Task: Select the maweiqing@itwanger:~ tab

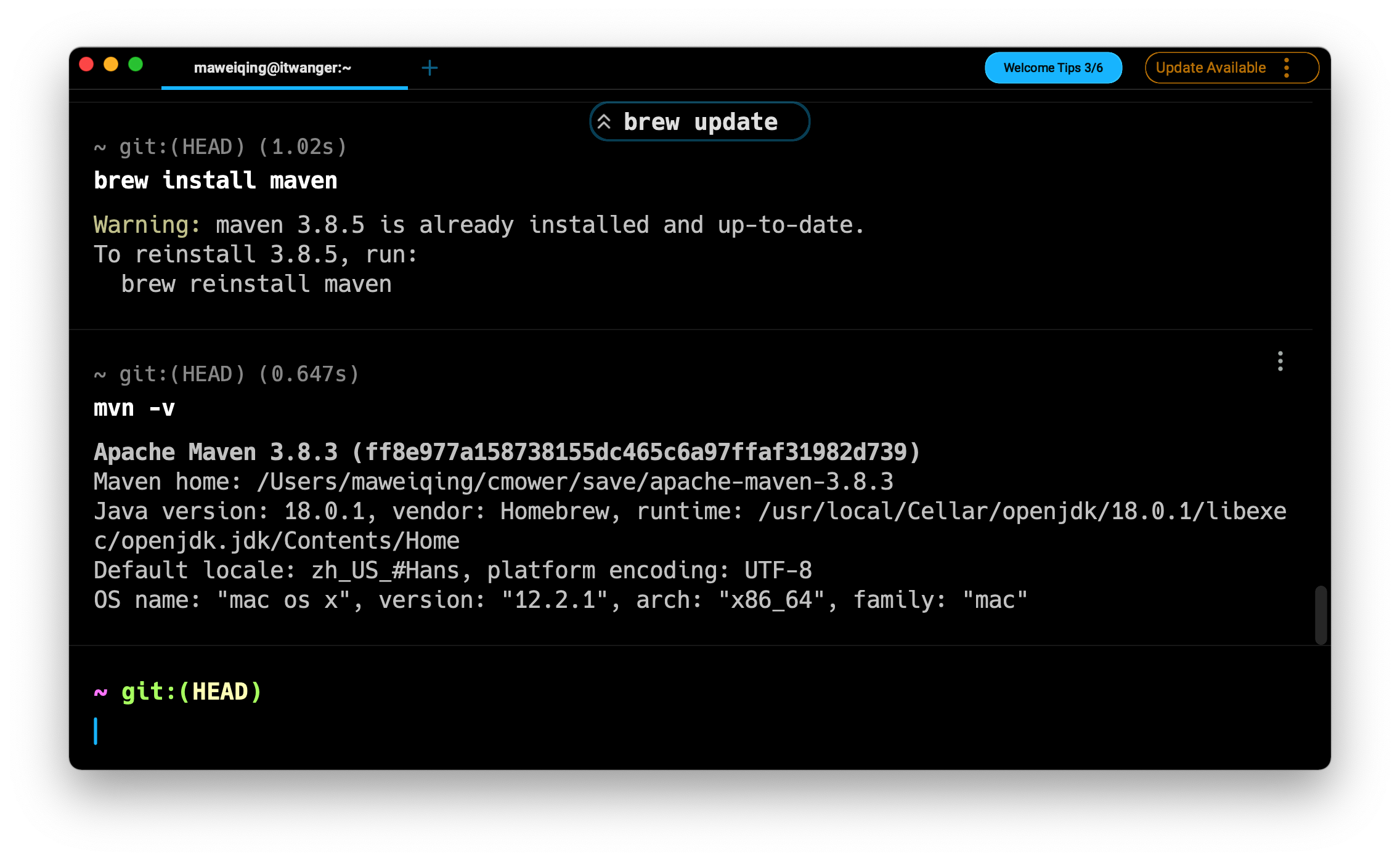Action: pyautogui.click(x=272, y=68)
